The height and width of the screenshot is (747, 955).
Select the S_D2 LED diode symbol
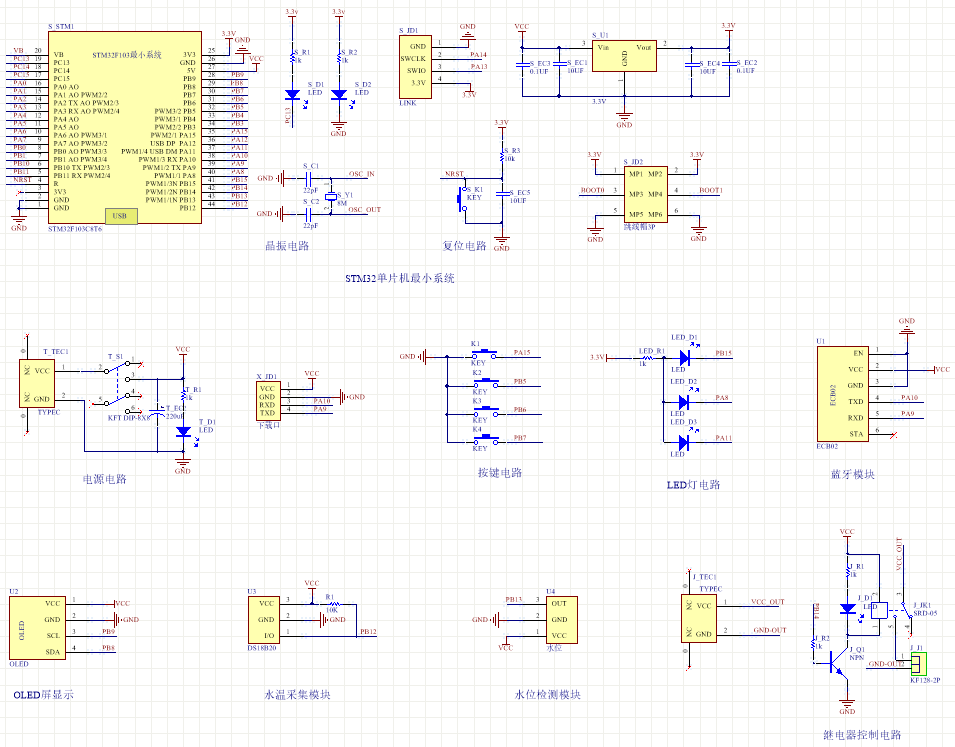339,94
